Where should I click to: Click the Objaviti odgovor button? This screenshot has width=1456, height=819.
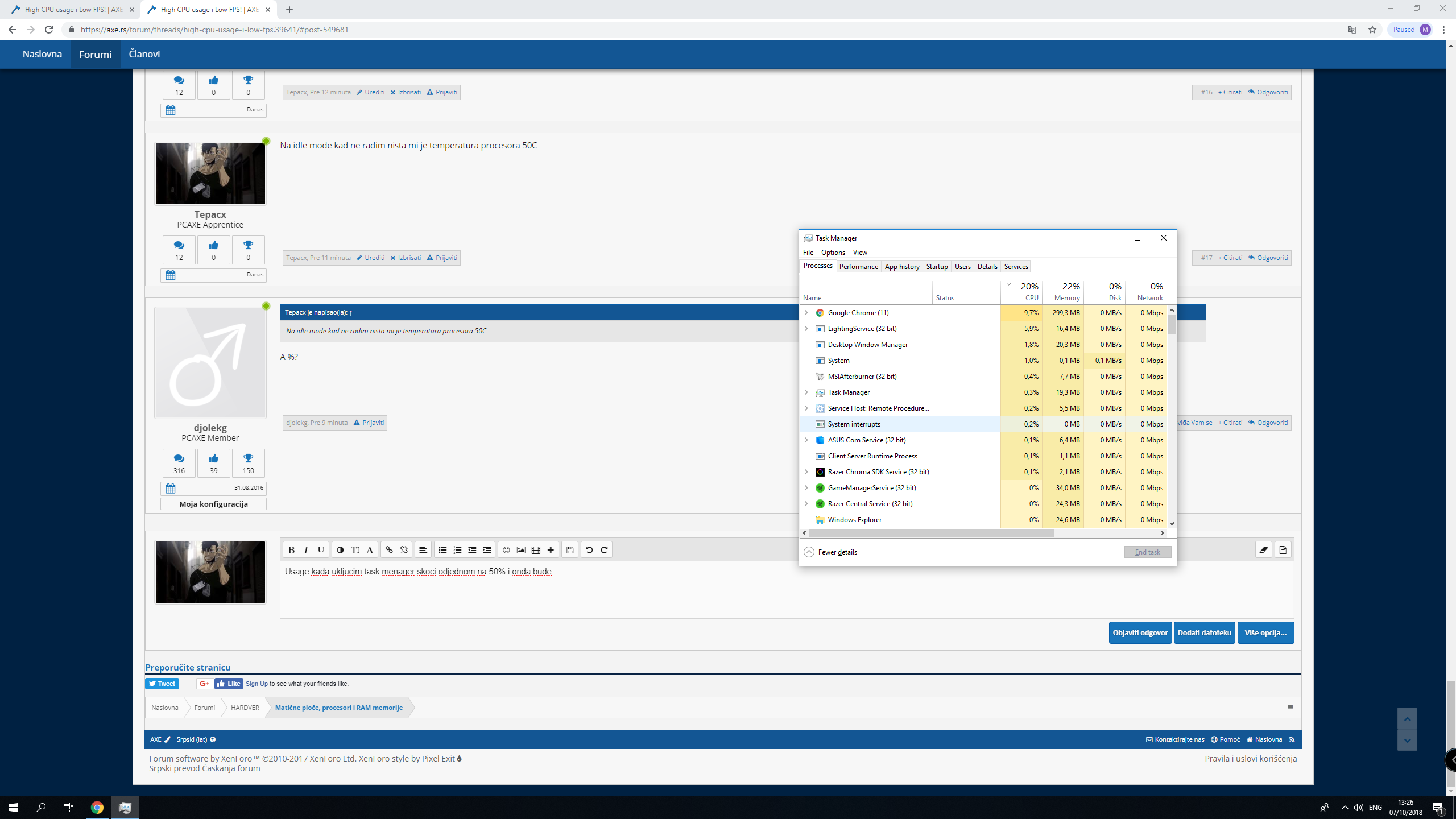[x=1140, y=632]
